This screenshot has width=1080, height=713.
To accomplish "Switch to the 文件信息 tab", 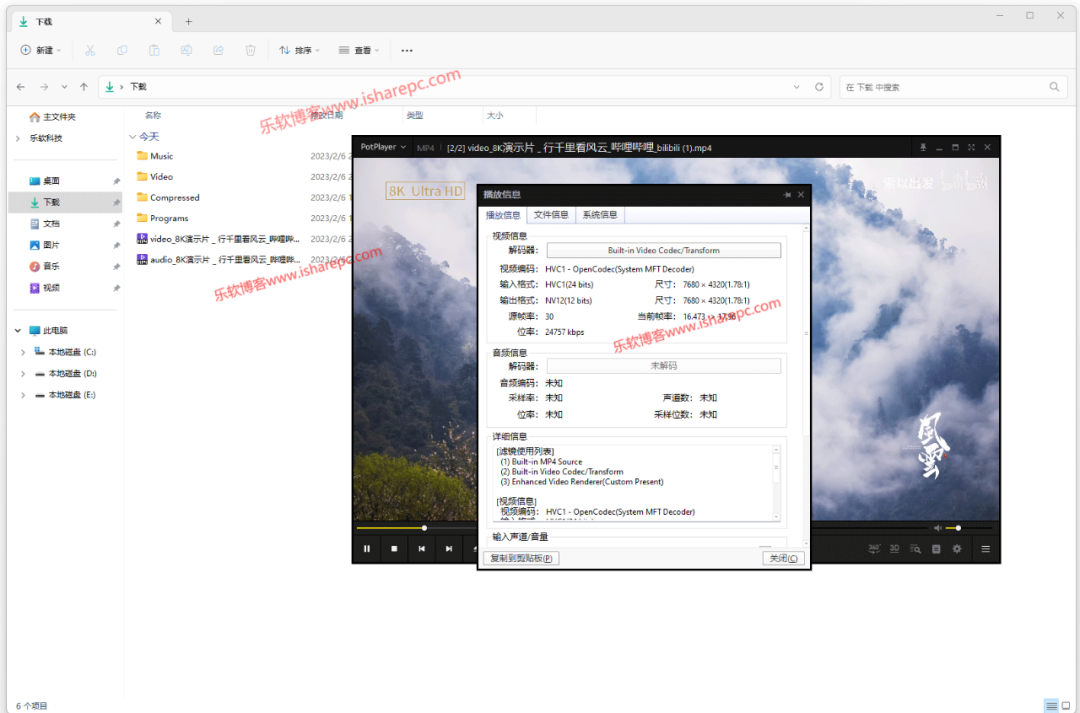I will pos(551,215).
